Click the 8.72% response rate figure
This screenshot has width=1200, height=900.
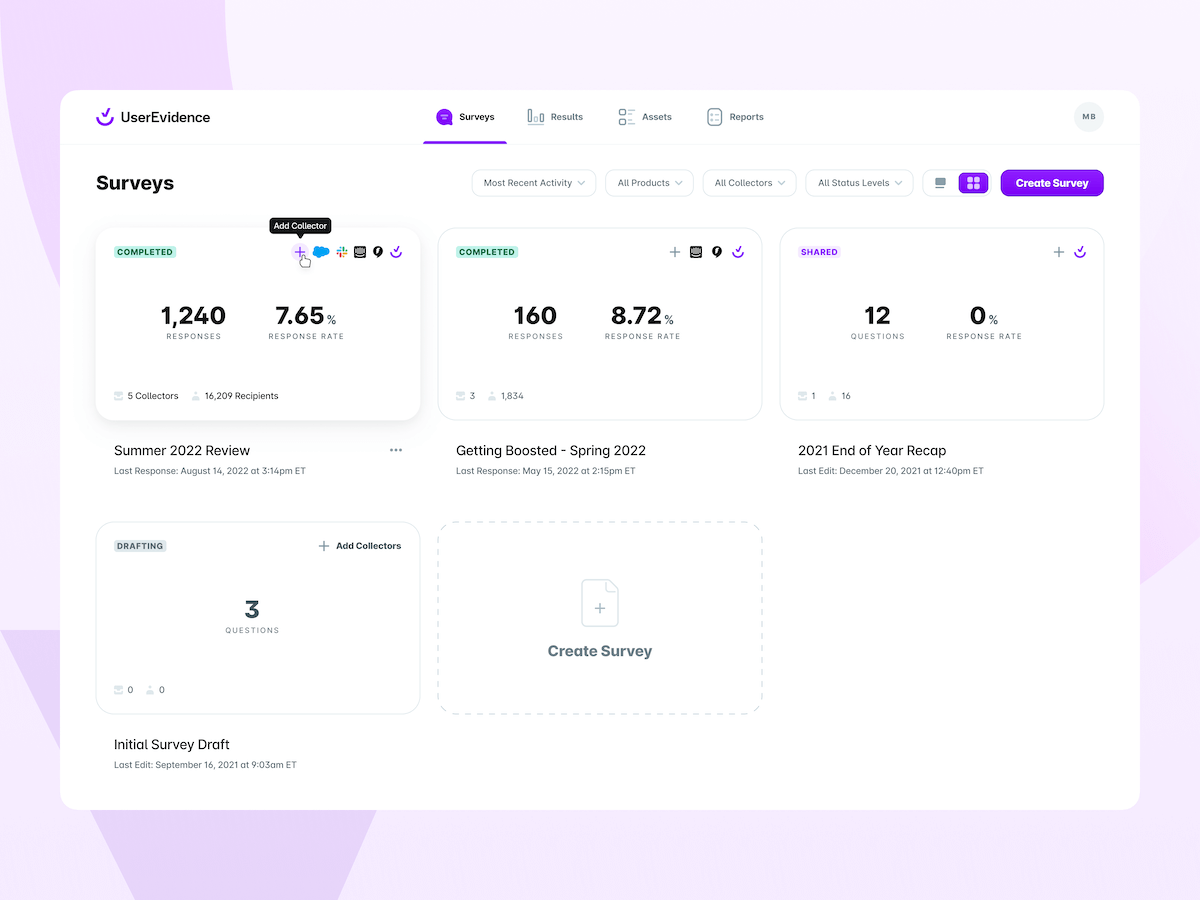coord(642,316)
